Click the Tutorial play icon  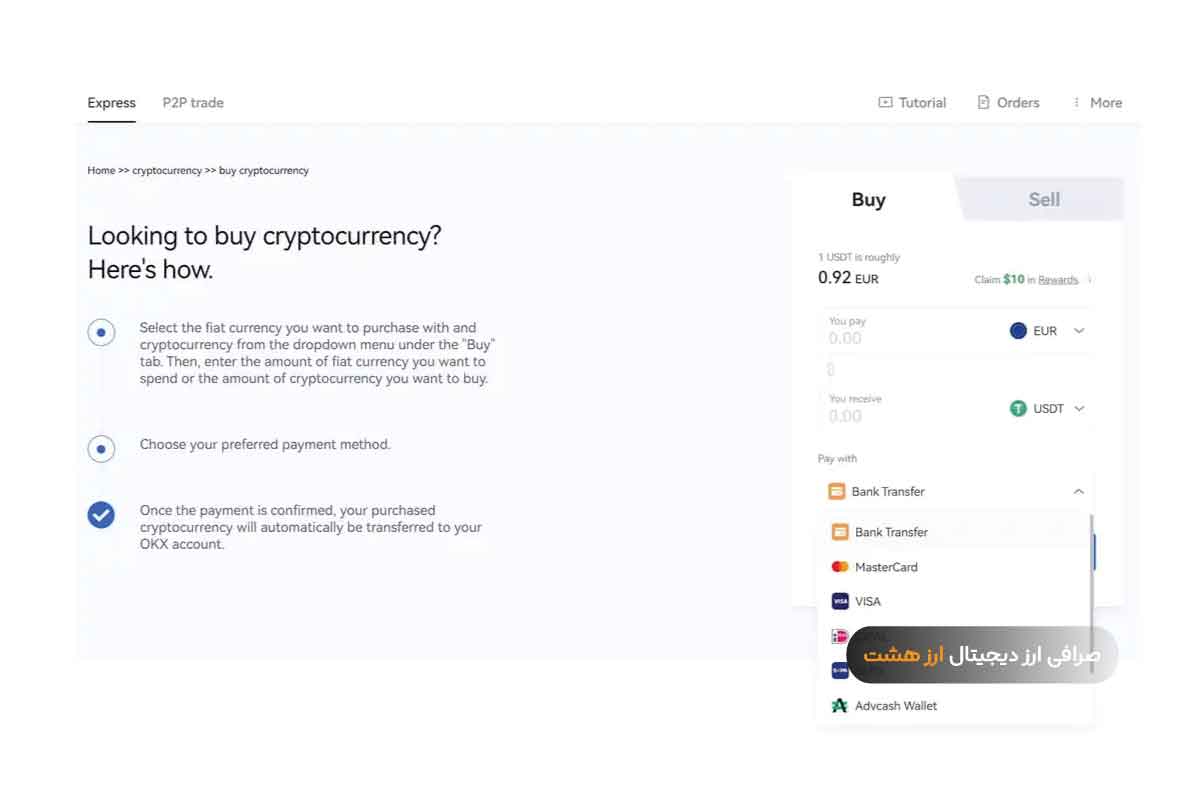click(885, 102)
